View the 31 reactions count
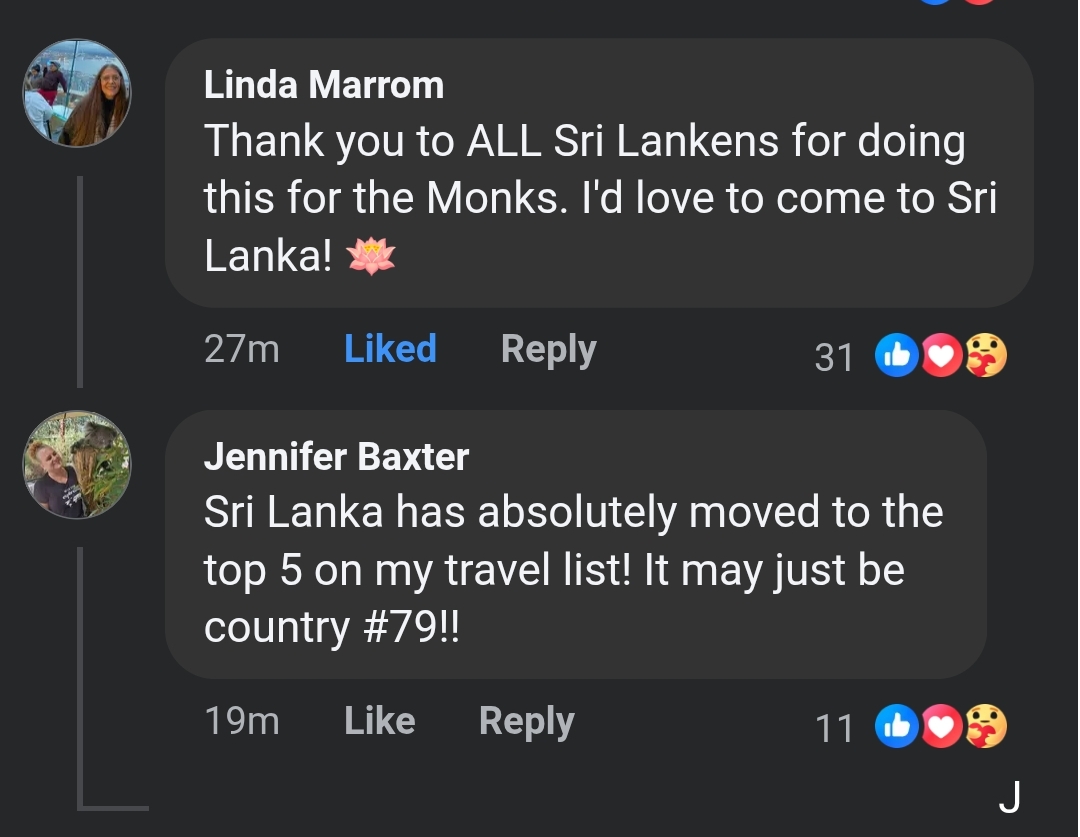The height and width of the screenshot is (837, 1080). pyautogui.click(x=833, y=358)
